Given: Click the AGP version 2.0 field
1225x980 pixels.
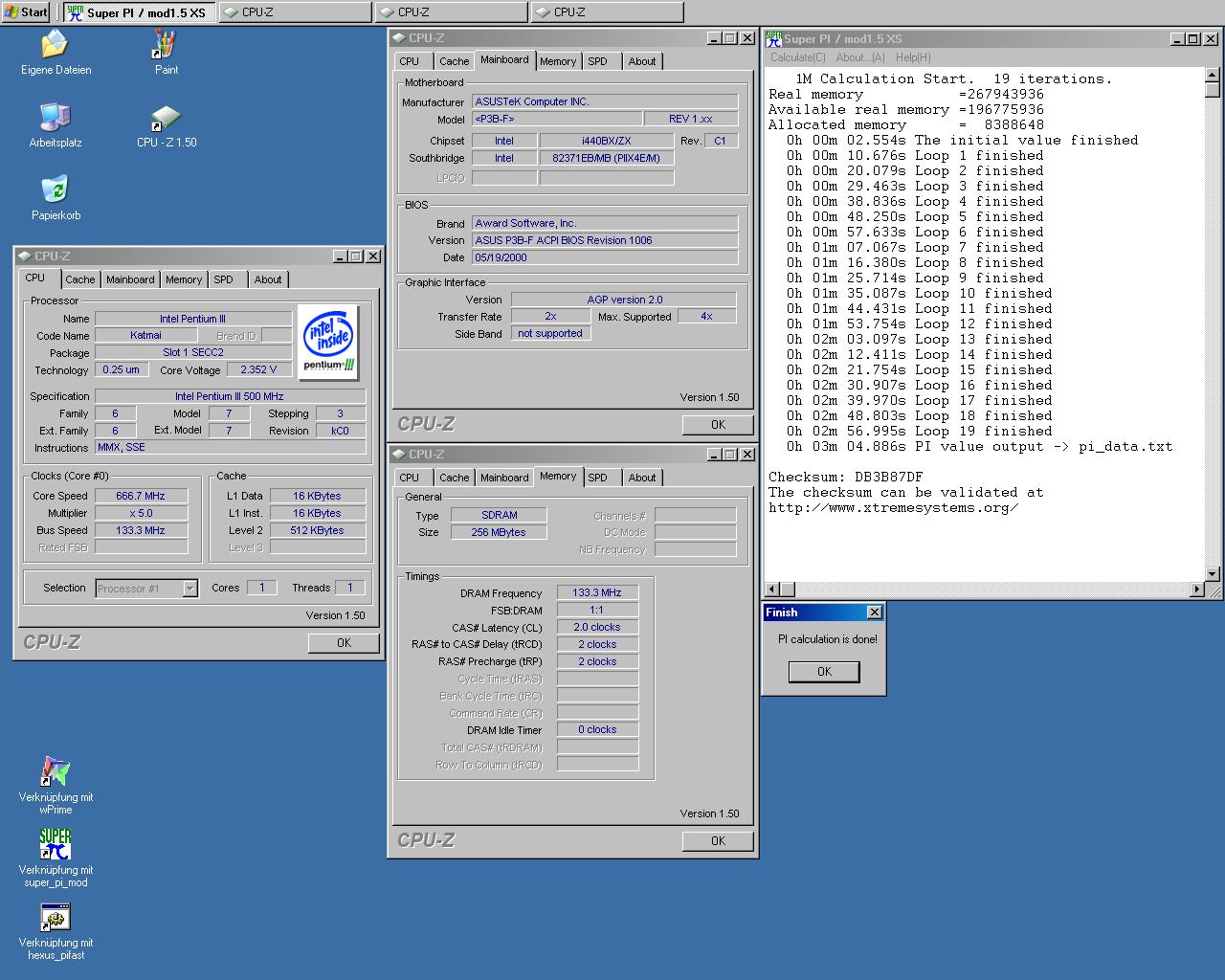Looking at the screenshot, I should [x=624, y=300].
